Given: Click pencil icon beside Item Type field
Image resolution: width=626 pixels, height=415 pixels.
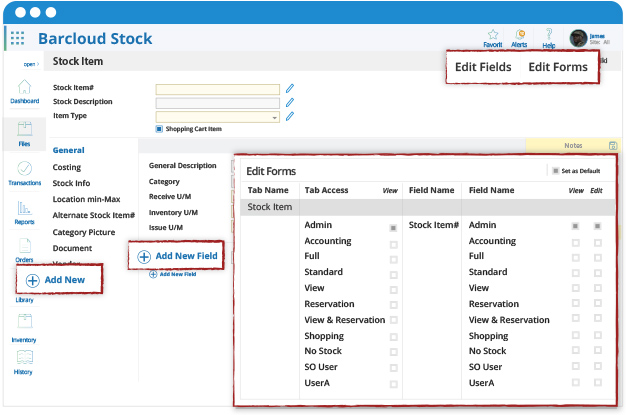Looking at the screenshot, I should point(290,116).
